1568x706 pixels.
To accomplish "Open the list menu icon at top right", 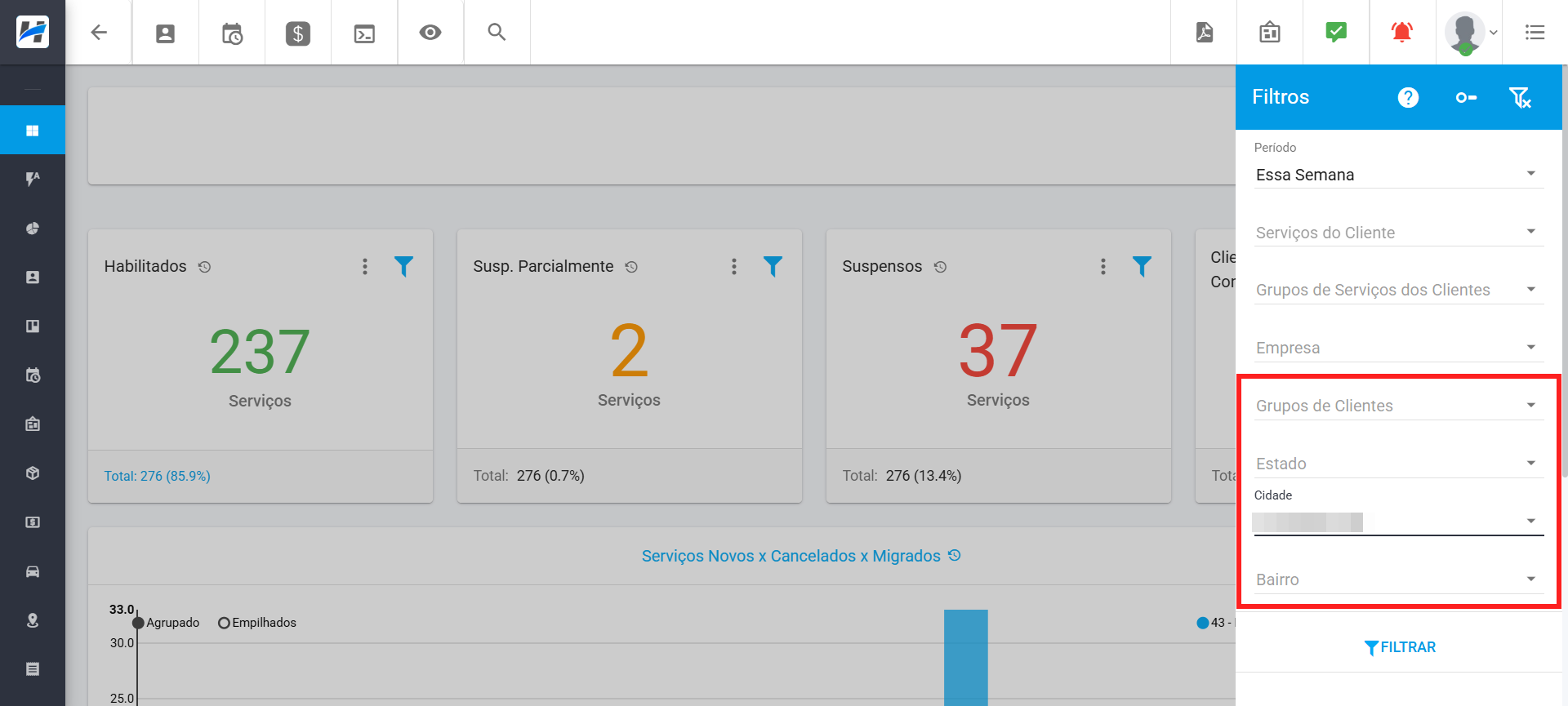I will pos(1535,33).
